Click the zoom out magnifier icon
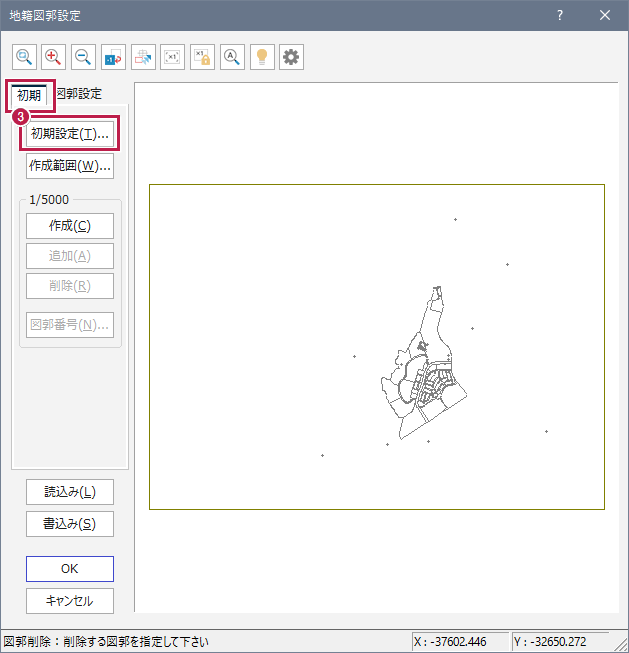The image size is (629, 653). coord(83,57)
